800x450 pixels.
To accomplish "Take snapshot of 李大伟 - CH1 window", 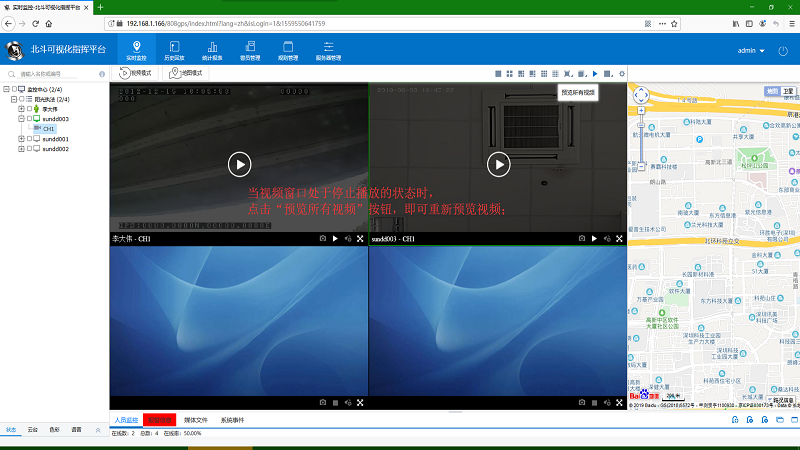I will tap(323, 238).
